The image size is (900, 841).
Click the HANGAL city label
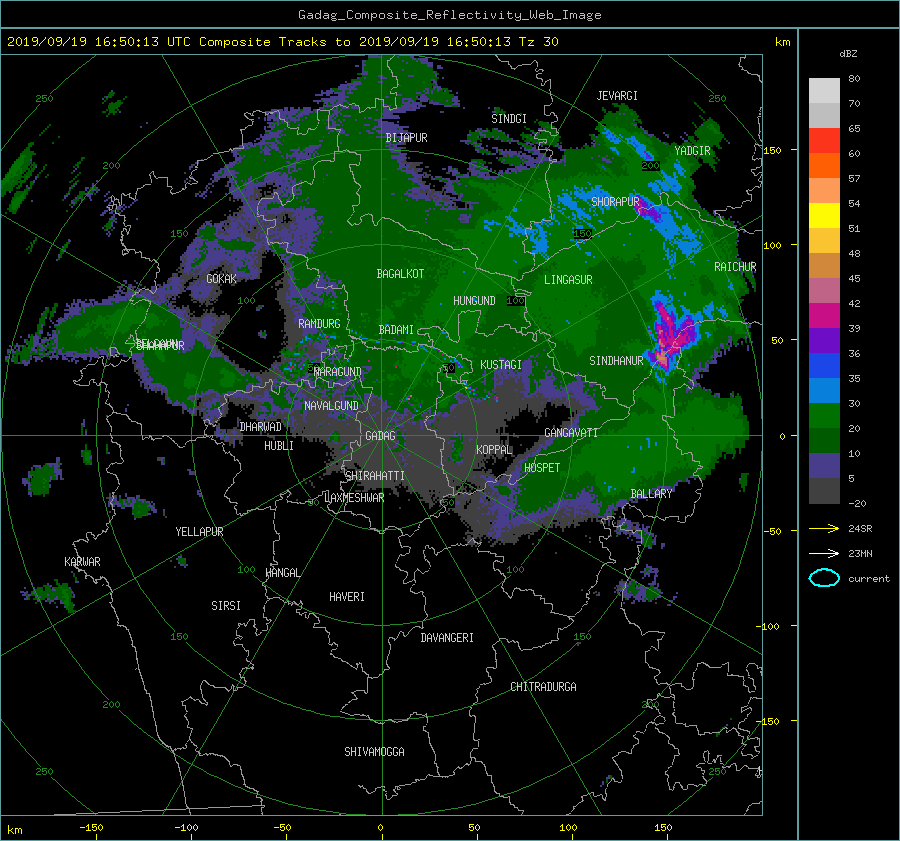[282, 573]
